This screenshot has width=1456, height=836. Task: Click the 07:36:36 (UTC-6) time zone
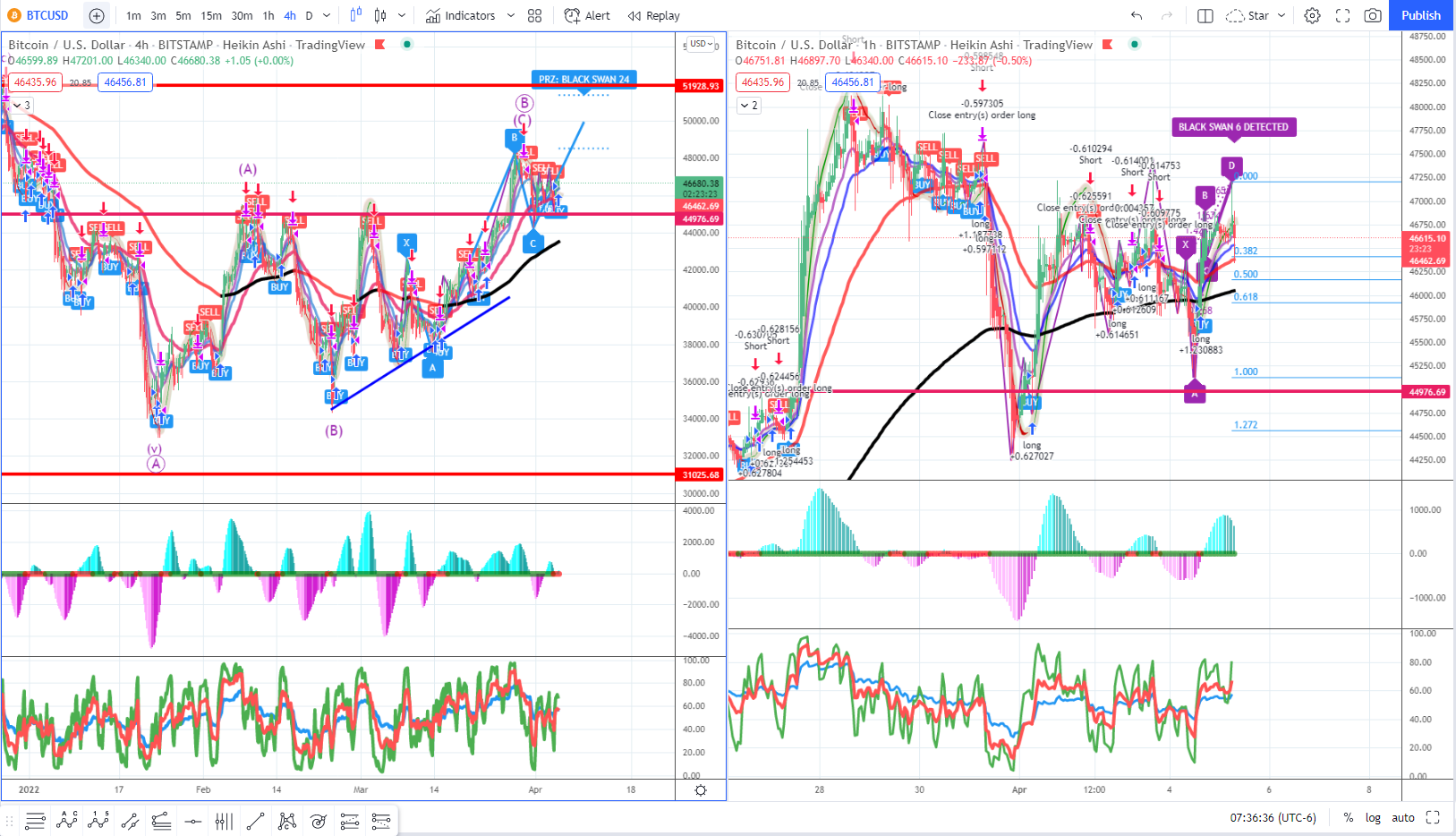[1273, 817]
